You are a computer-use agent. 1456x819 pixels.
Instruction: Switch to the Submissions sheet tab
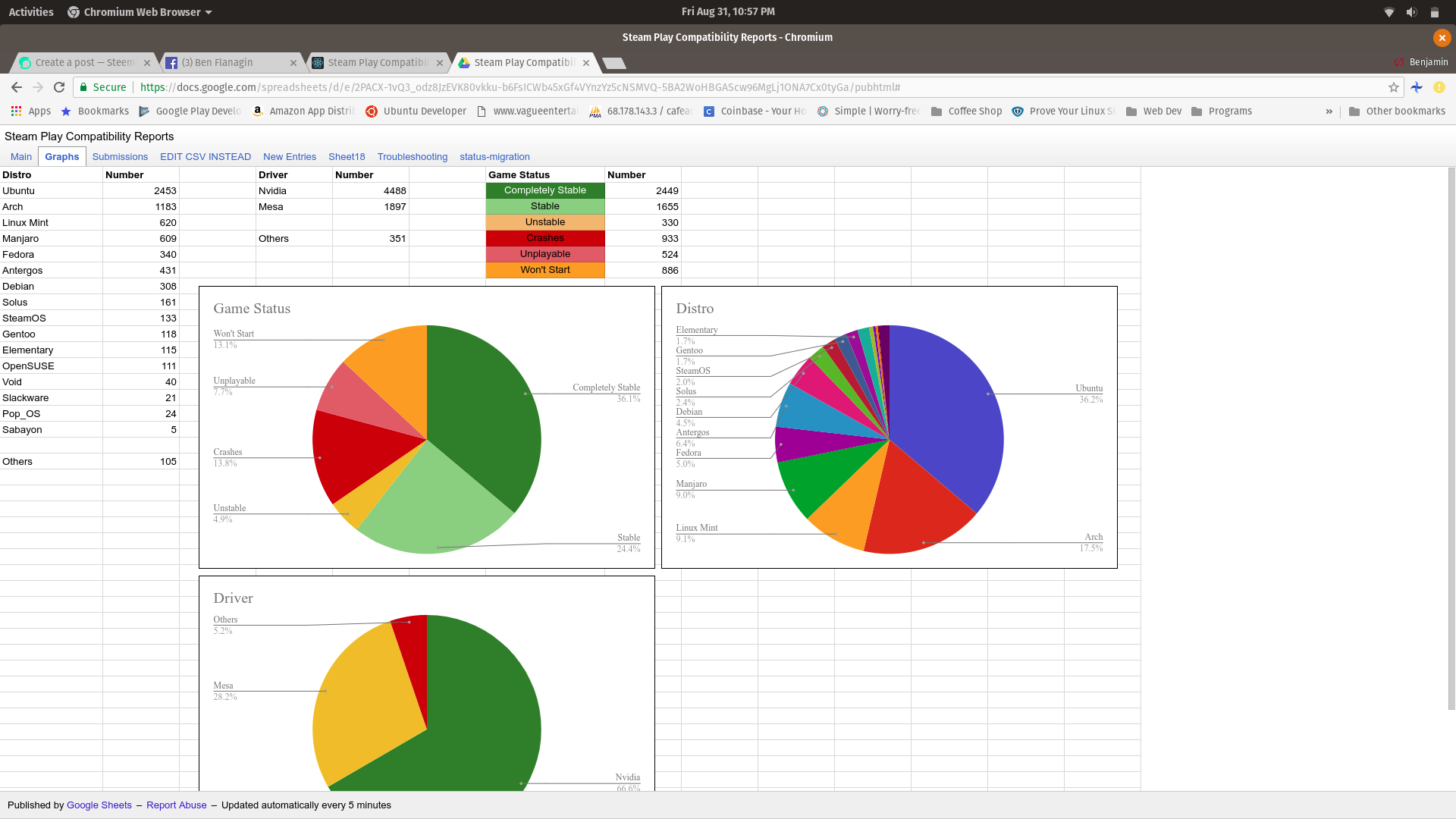120,157
